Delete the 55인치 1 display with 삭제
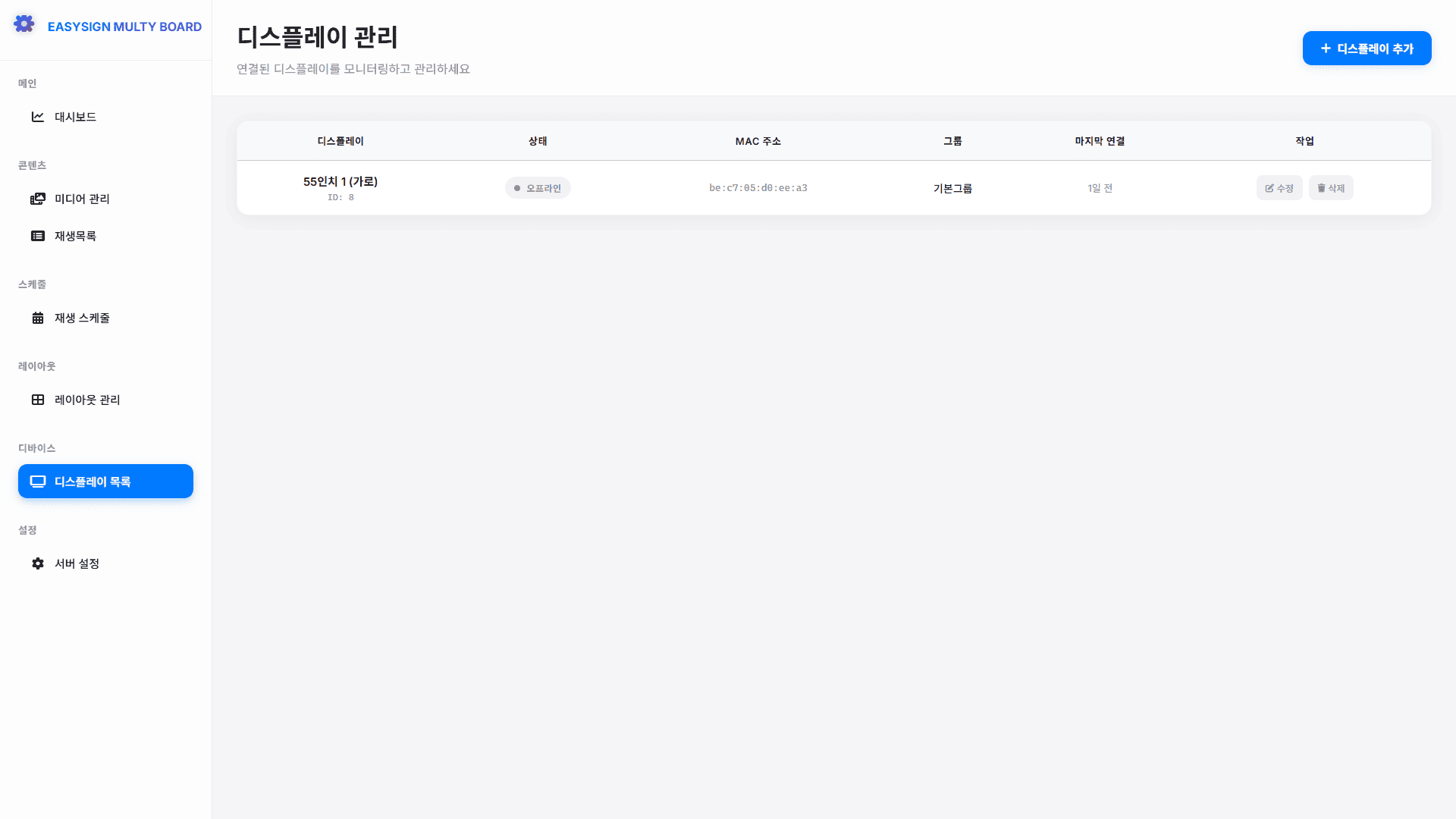Viewport: 1456px width, 819px height. (x=1330, y=188)
